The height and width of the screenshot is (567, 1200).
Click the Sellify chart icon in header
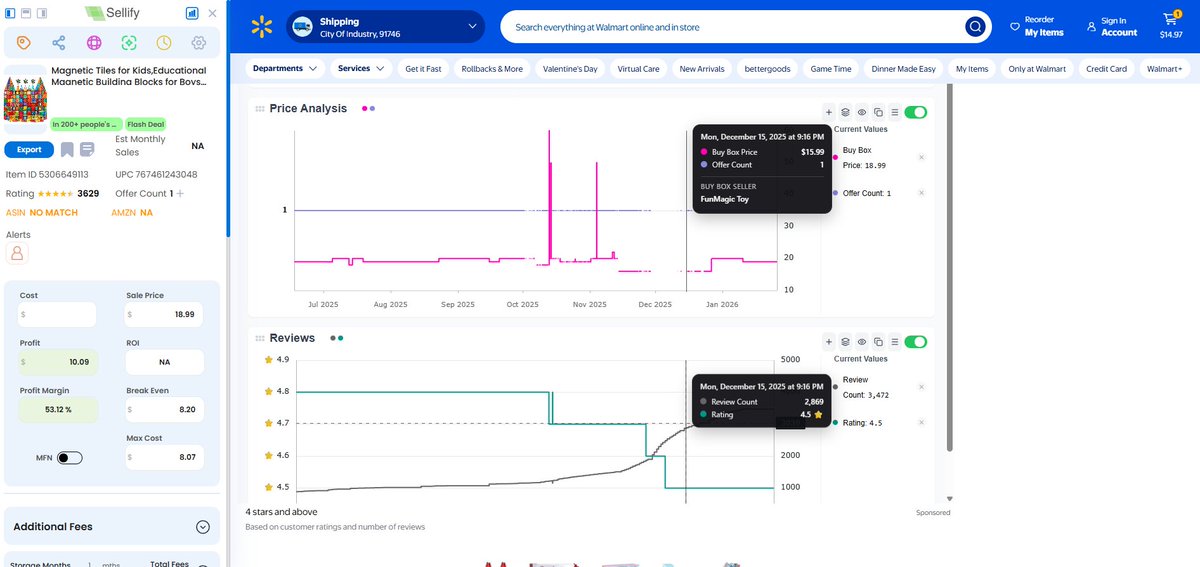tap(191, 14)
